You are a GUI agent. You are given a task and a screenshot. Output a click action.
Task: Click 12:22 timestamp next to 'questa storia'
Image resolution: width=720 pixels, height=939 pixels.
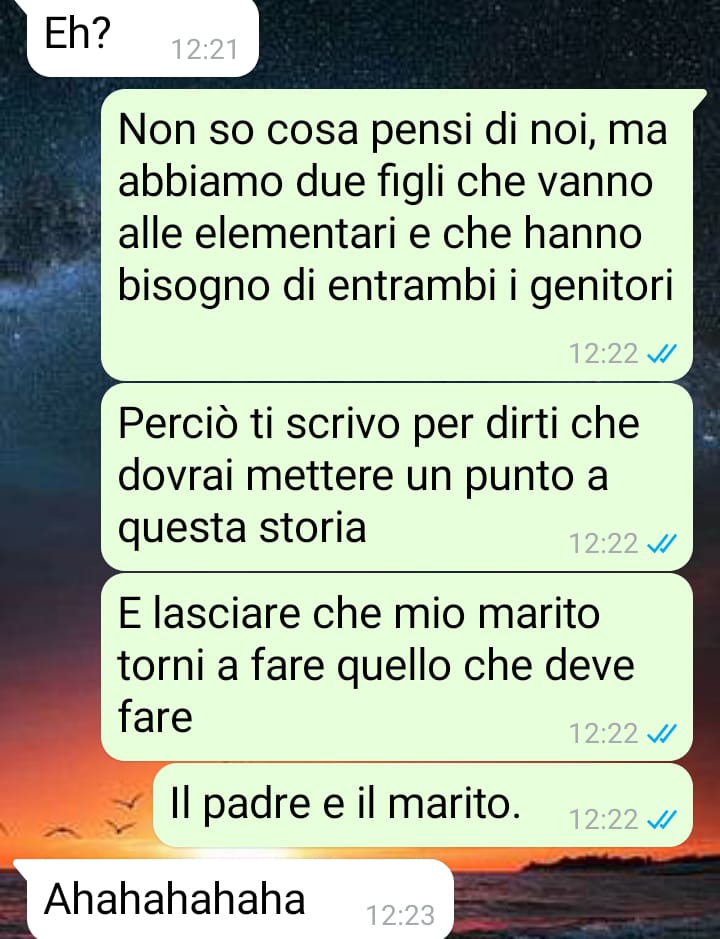coord(603,544)
